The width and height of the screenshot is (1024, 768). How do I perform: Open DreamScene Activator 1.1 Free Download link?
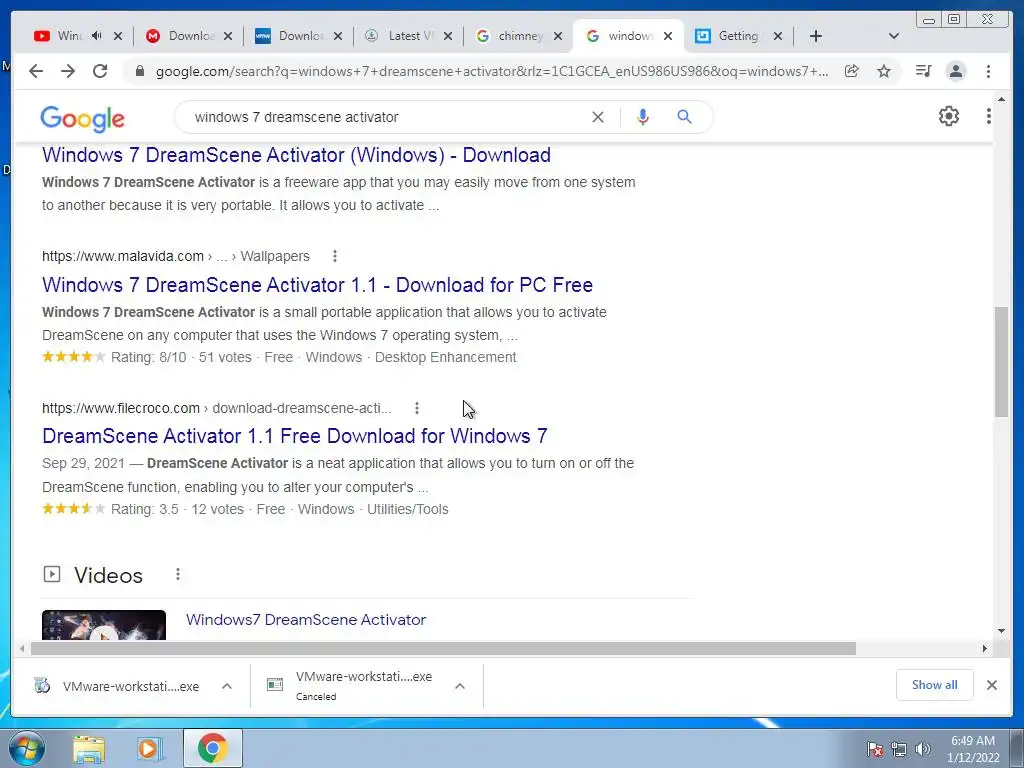point(295,436)
